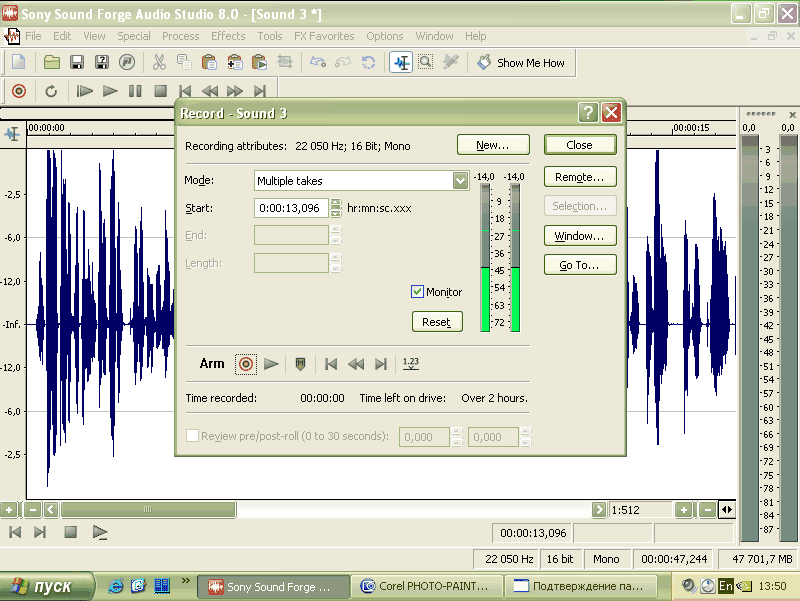Open the File menu
The image size is (800, 601).
[33, 36]
